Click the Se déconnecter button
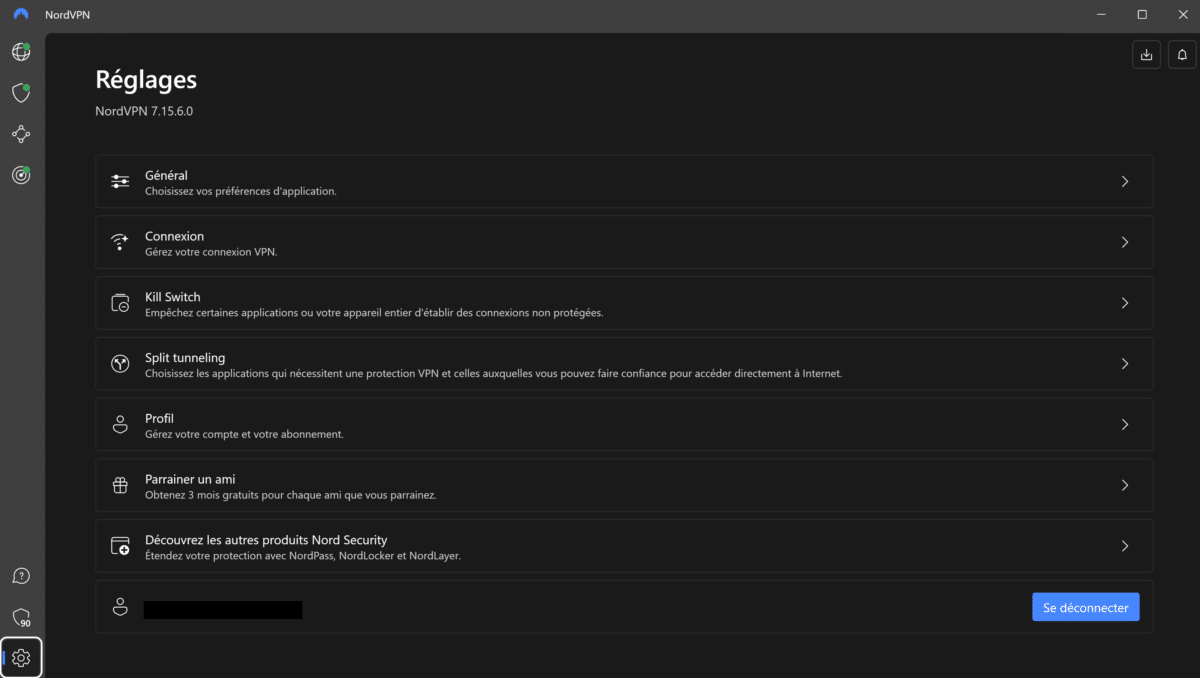 [1085, 607]
